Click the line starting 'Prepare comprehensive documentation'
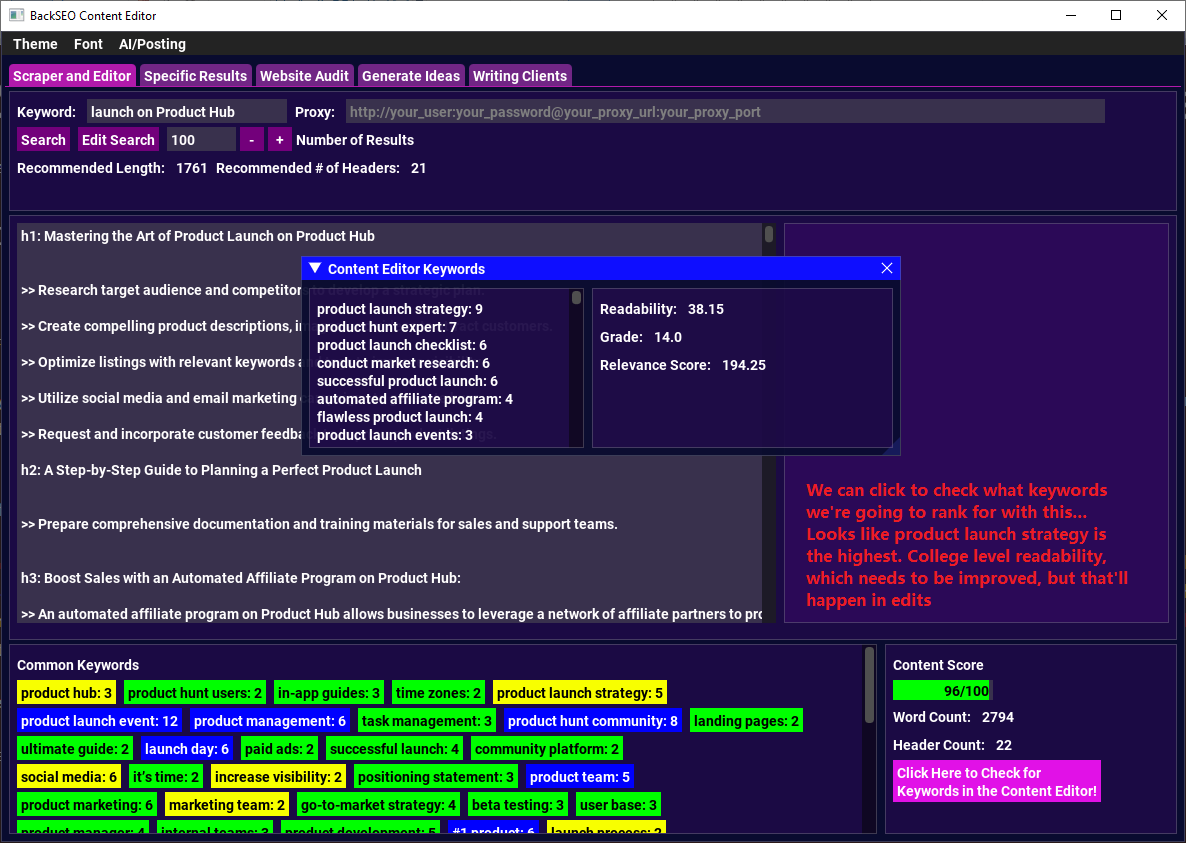The height and width of the screenshot is (843, 1186). 319,524
